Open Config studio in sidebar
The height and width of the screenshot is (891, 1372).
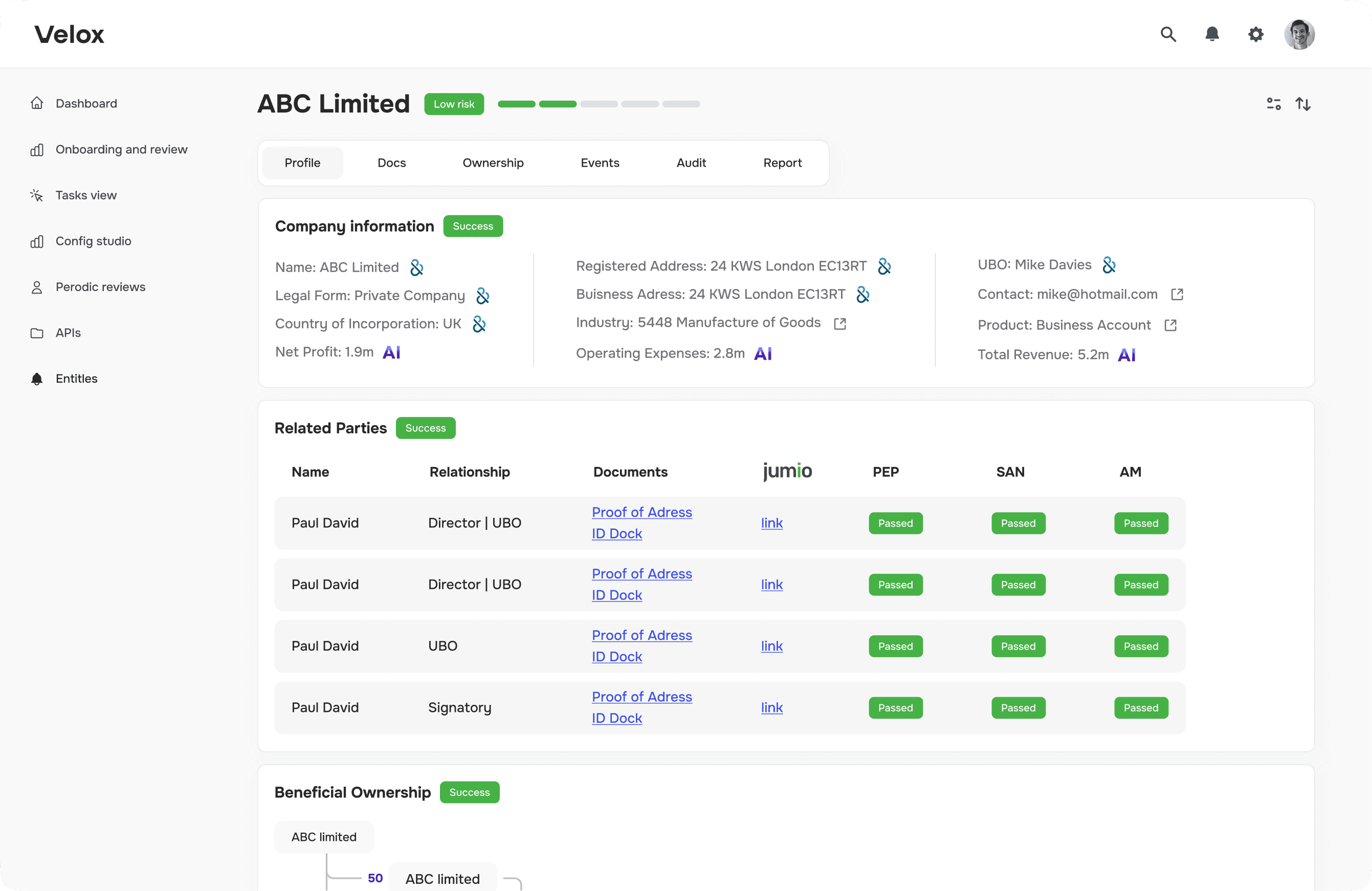pos(94,241)
